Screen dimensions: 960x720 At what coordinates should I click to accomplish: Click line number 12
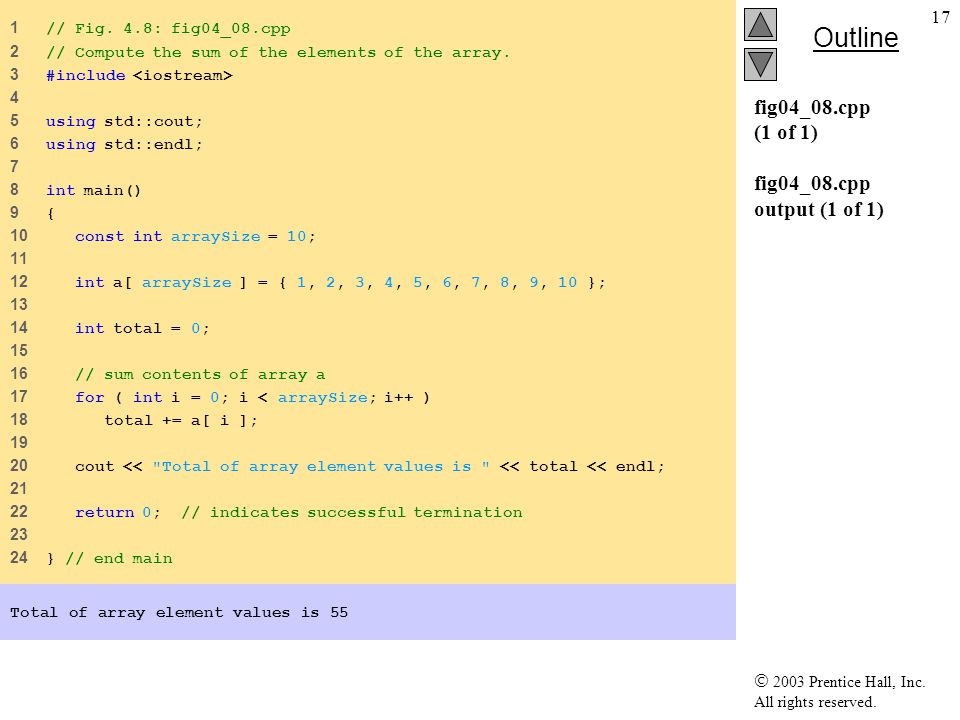click(18, 281)
